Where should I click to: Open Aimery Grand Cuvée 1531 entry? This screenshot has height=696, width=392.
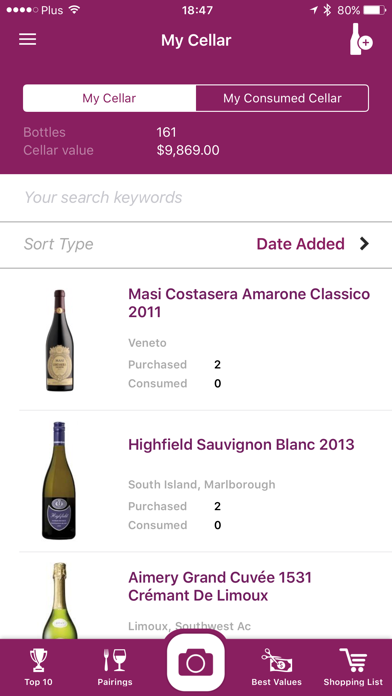click(220, 587)
